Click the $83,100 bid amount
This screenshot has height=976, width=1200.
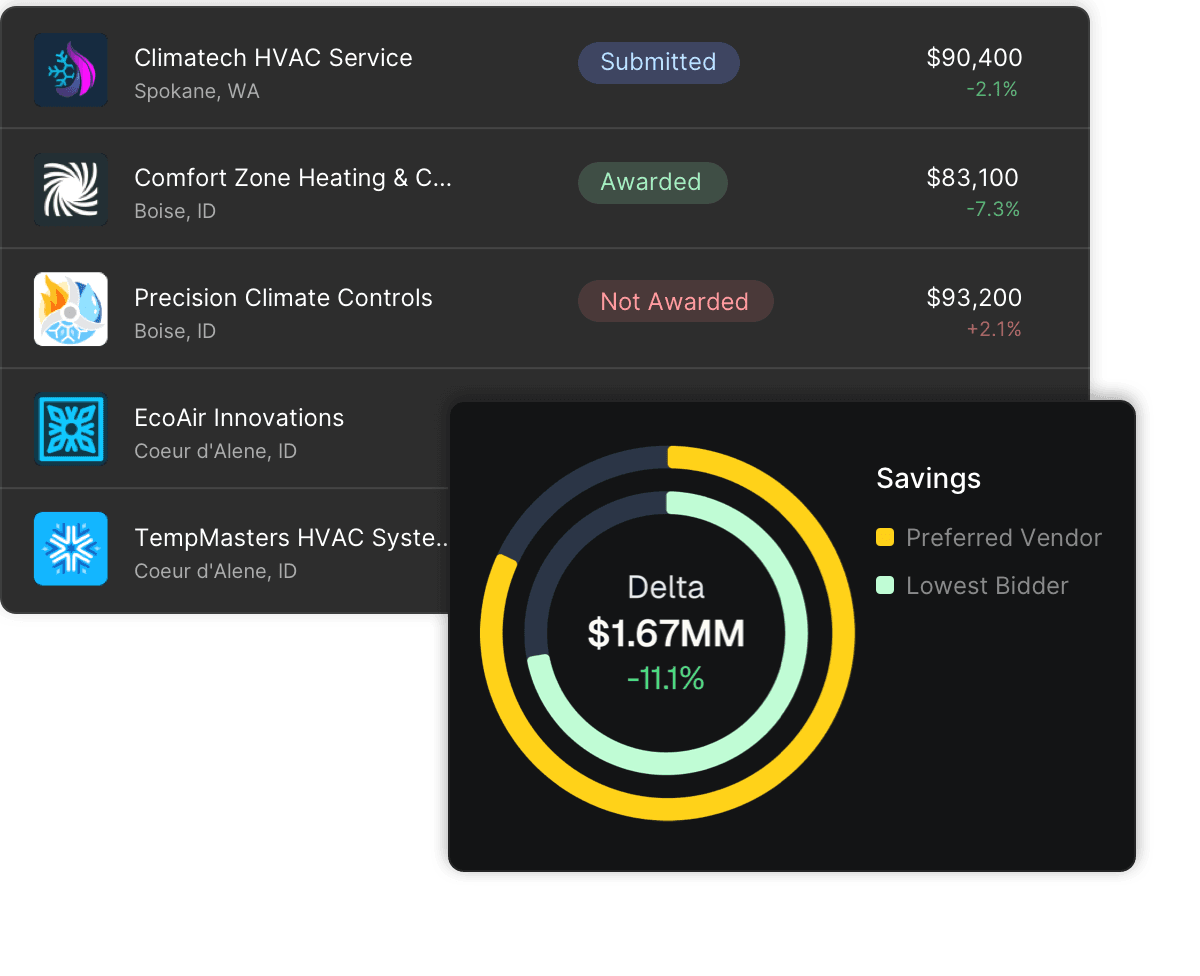972,178
